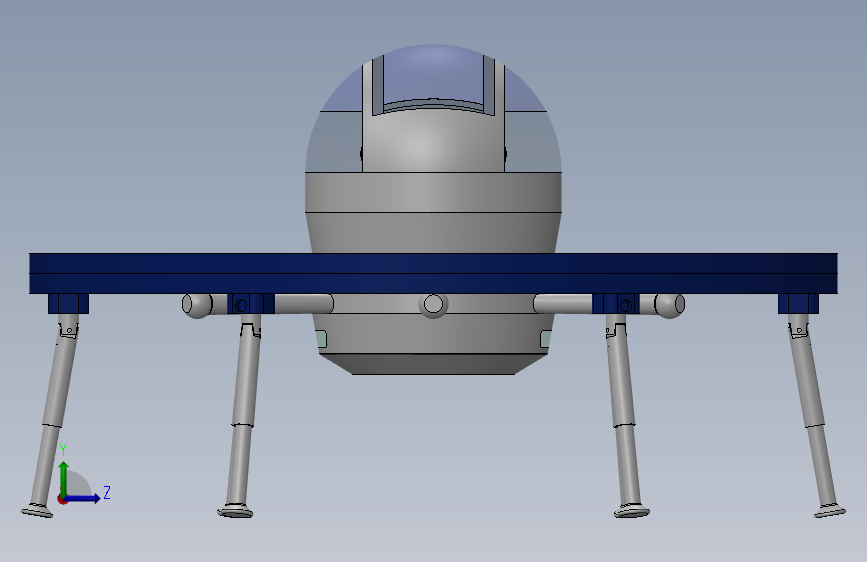Select the far-right landing leg
The height and width of the screenshot is (562, 867).
pos(814,415)
